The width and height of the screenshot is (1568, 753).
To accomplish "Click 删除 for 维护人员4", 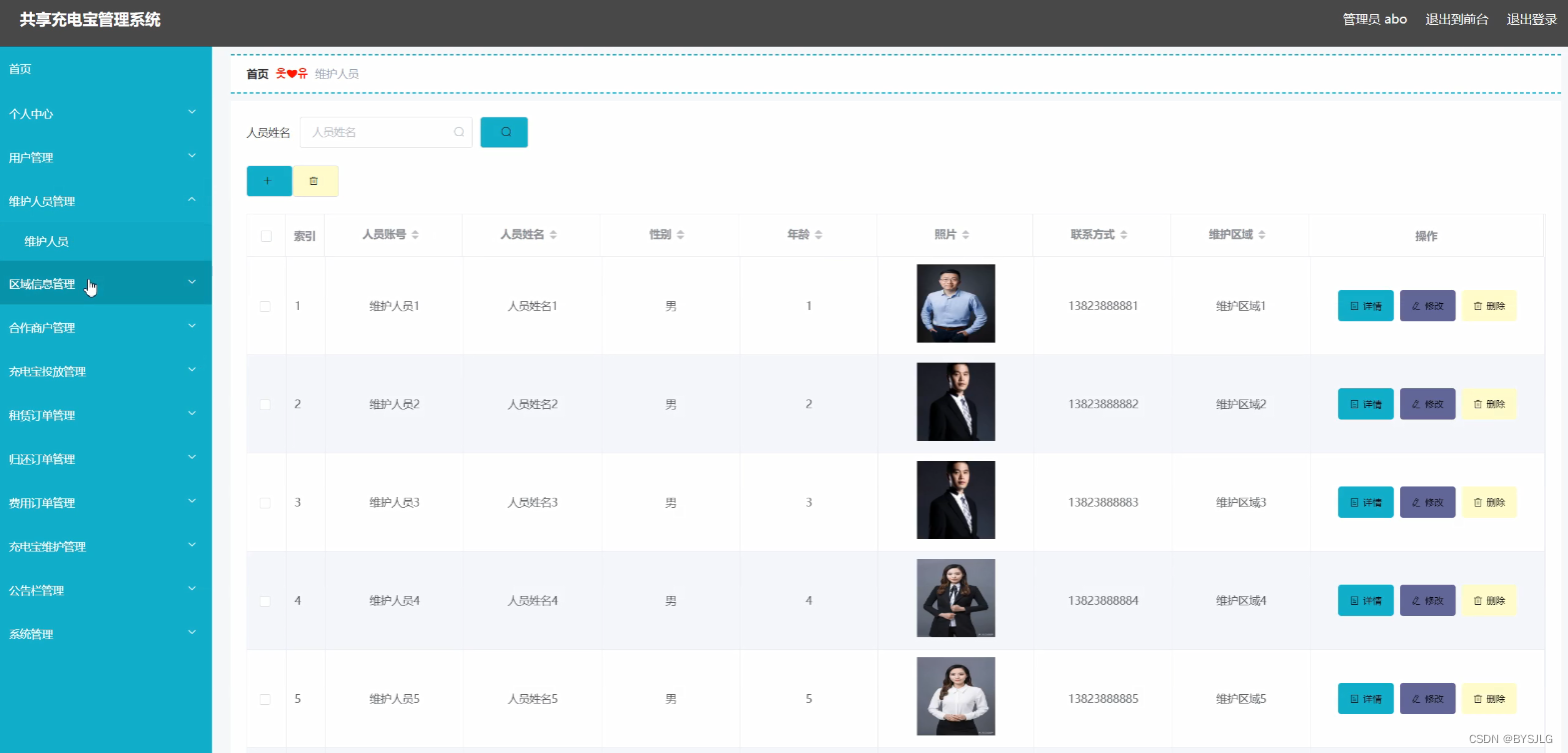I will [1489, 600].
